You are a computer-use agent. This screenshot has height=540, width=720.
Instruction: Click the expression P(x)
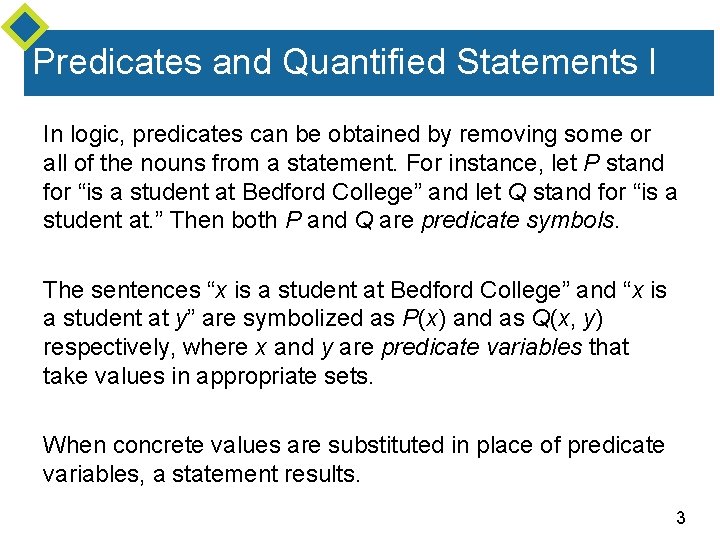coord(423,318)
